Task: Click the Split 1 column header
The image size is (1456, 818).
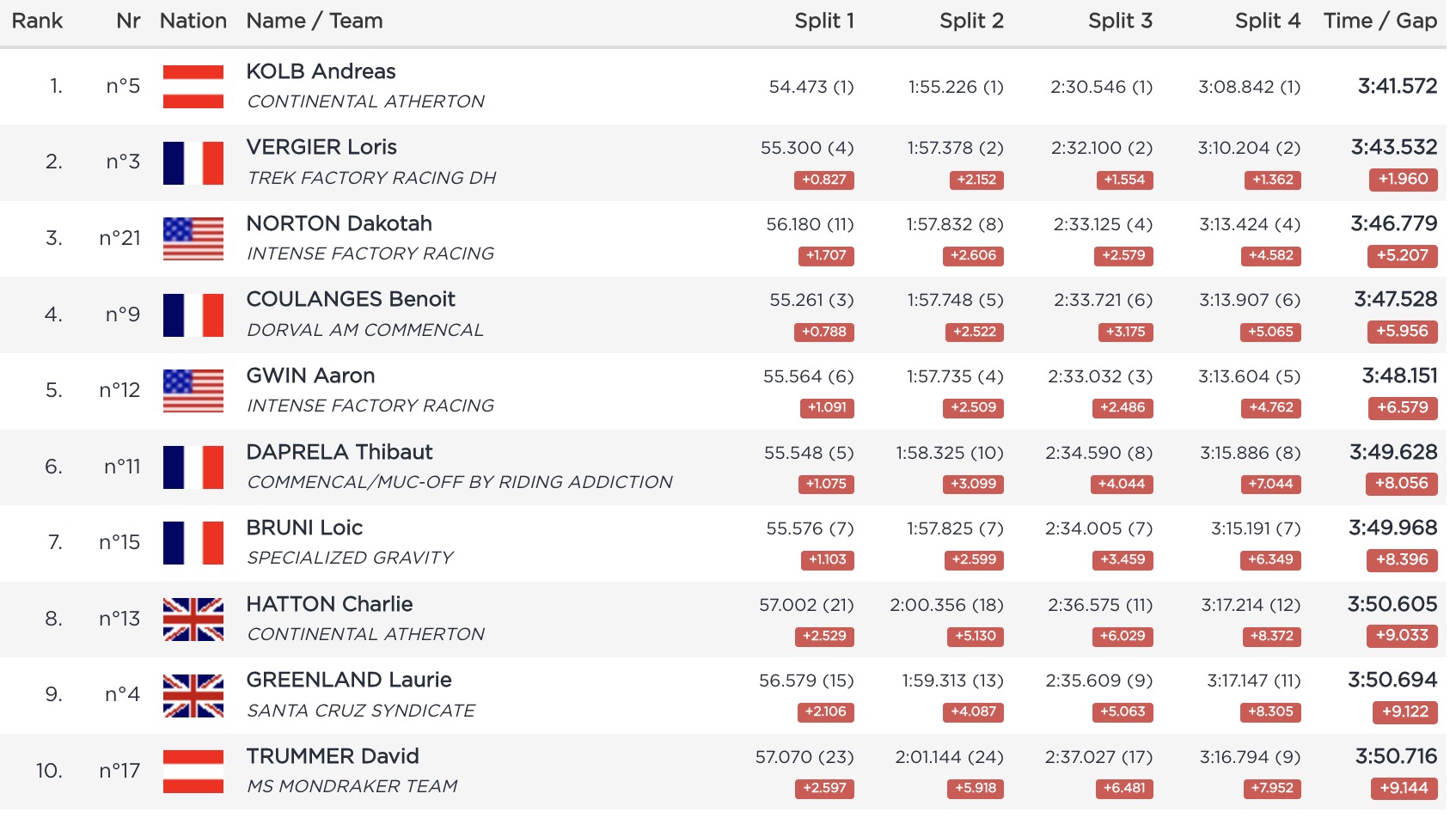Action: coord(823,21)
